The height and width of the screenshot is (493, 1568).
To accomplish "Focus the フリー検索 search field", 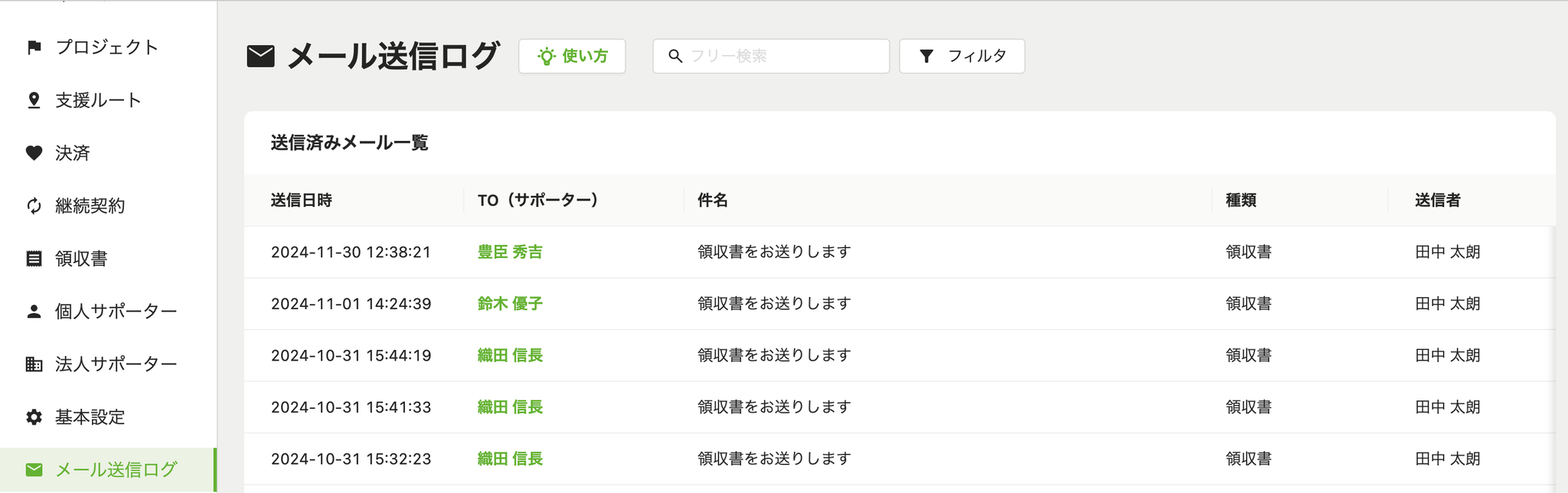I will click(x=771, y=56).
